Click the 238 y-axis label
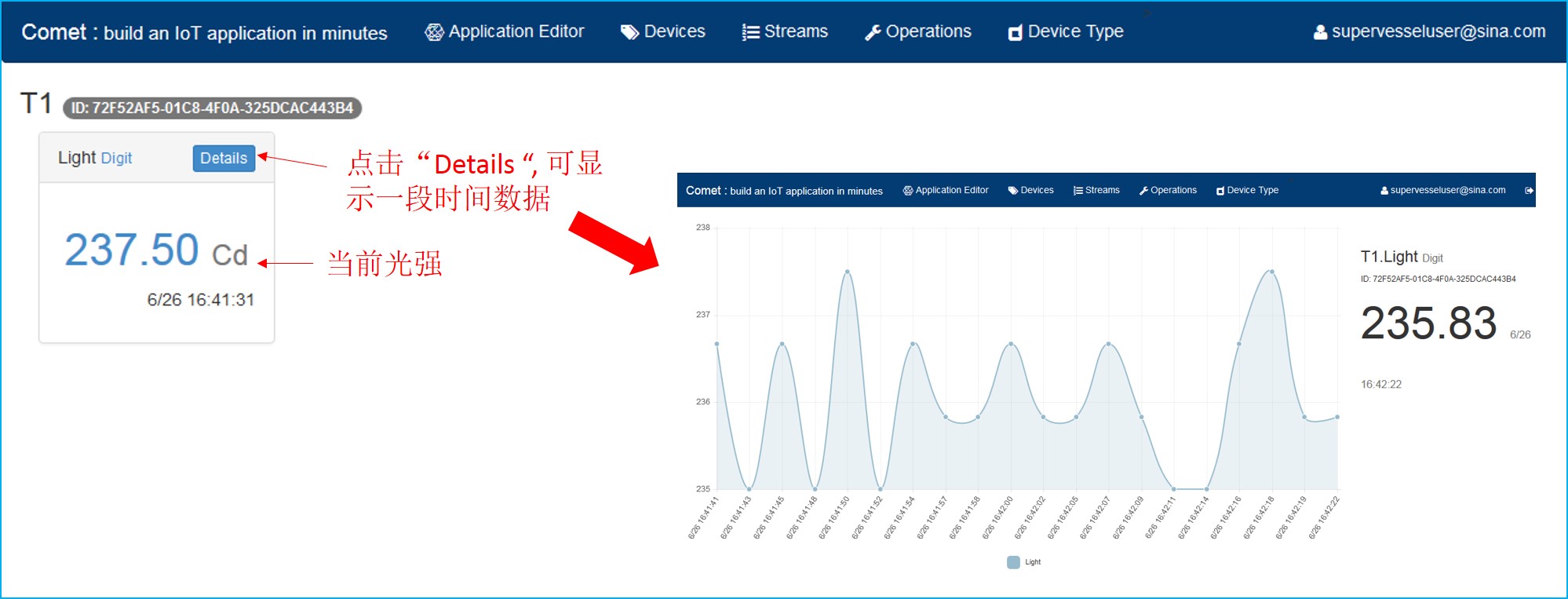 pyautogui.click(x=703, y=228)
